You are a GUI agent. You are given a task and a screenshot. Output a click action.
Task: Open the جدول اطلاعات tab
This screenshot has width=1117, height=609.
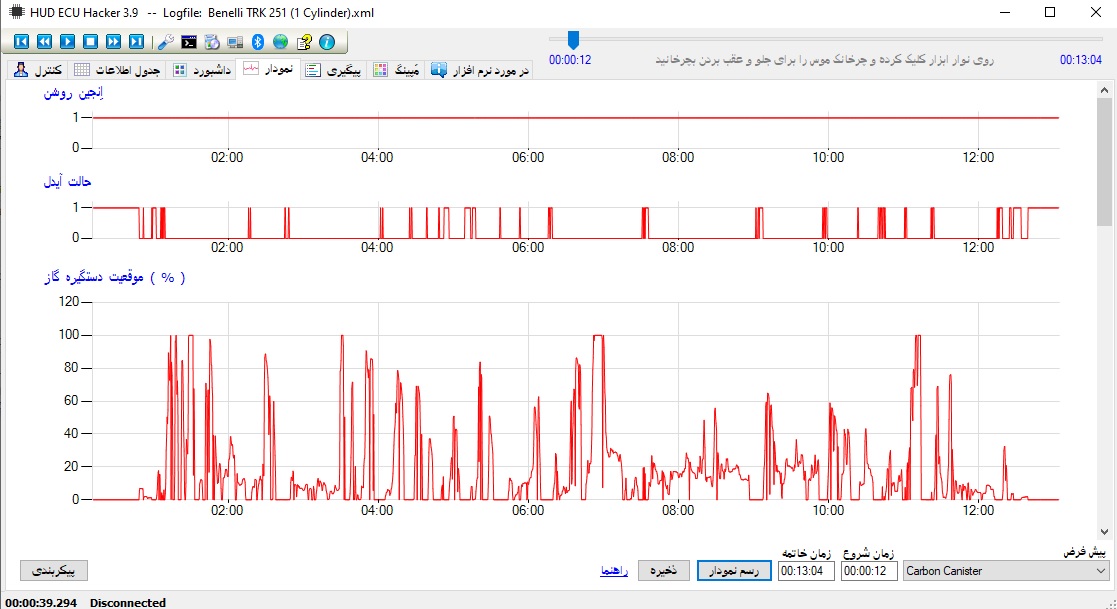[118, 70]
